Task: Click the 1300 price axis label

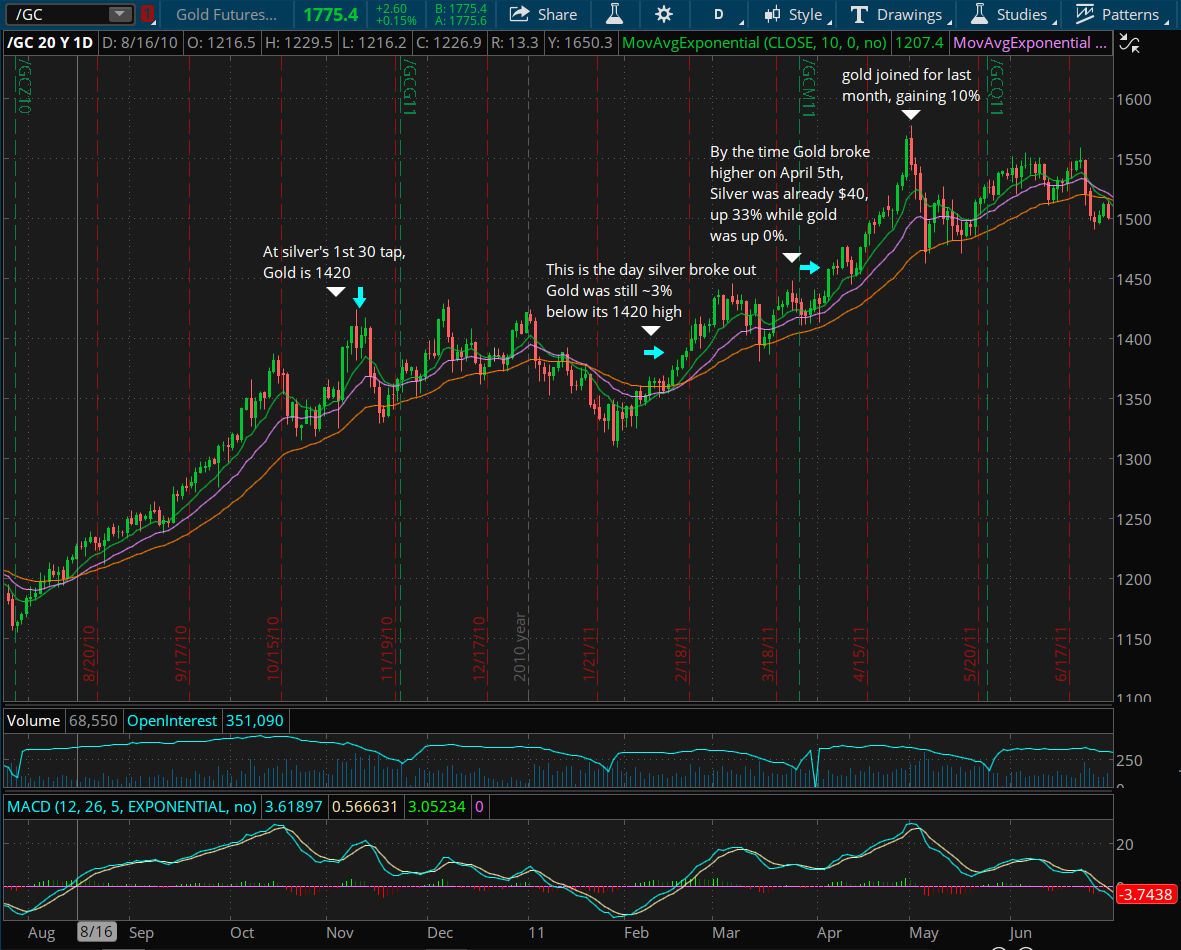Action: 1134,460
